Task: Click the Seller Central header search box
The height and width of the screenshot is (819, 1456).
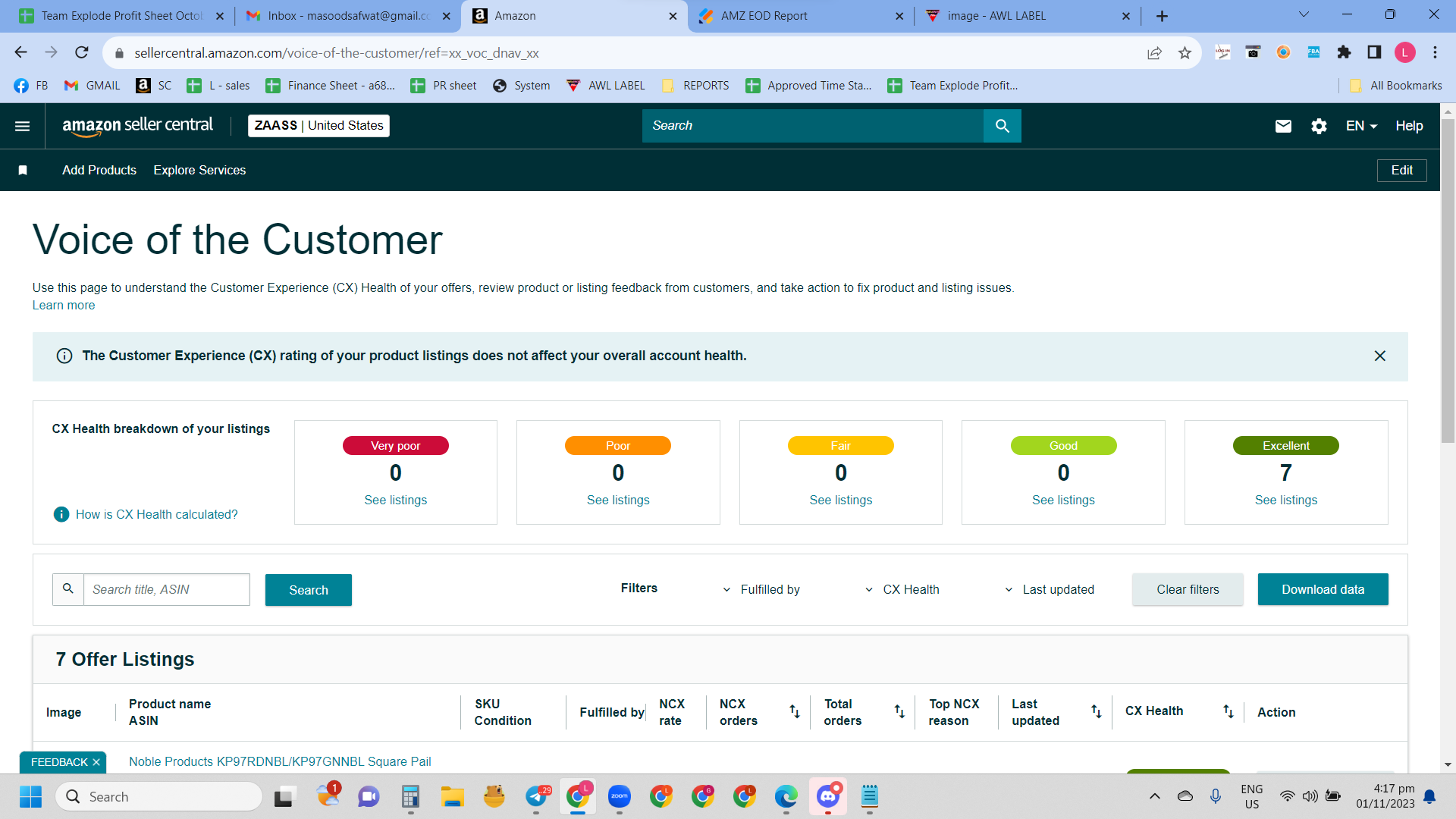Action: tap(813, 126)
